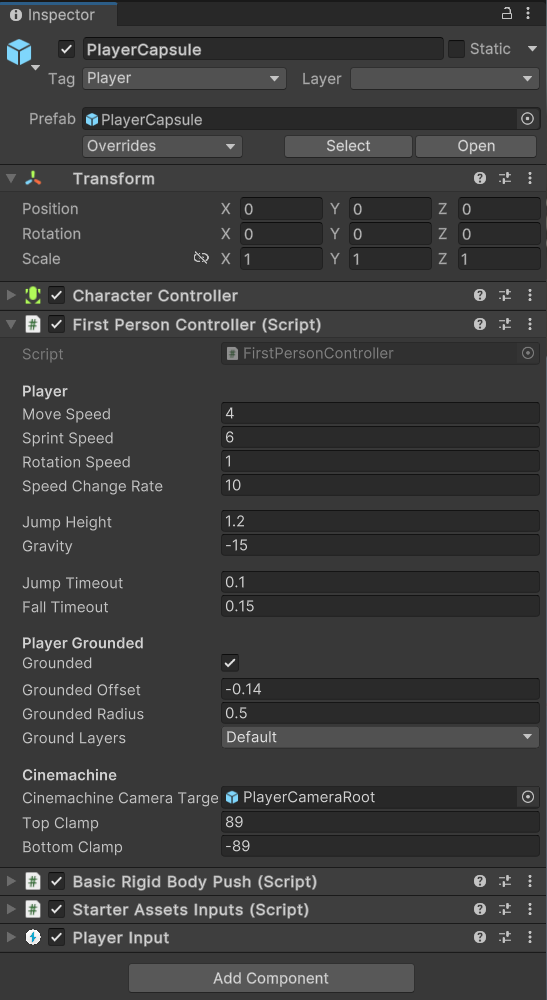Disable the Basic Rigid Body Push script
This screenshot has height=1000, width=547.
click(x=57, y=881)
